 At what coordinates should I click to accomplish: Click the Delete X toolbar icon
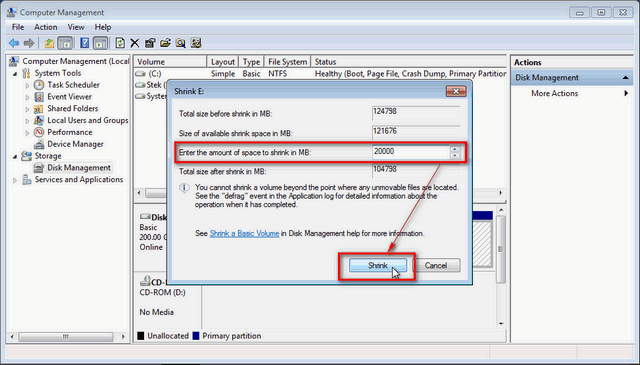click(x=135, y=43)
